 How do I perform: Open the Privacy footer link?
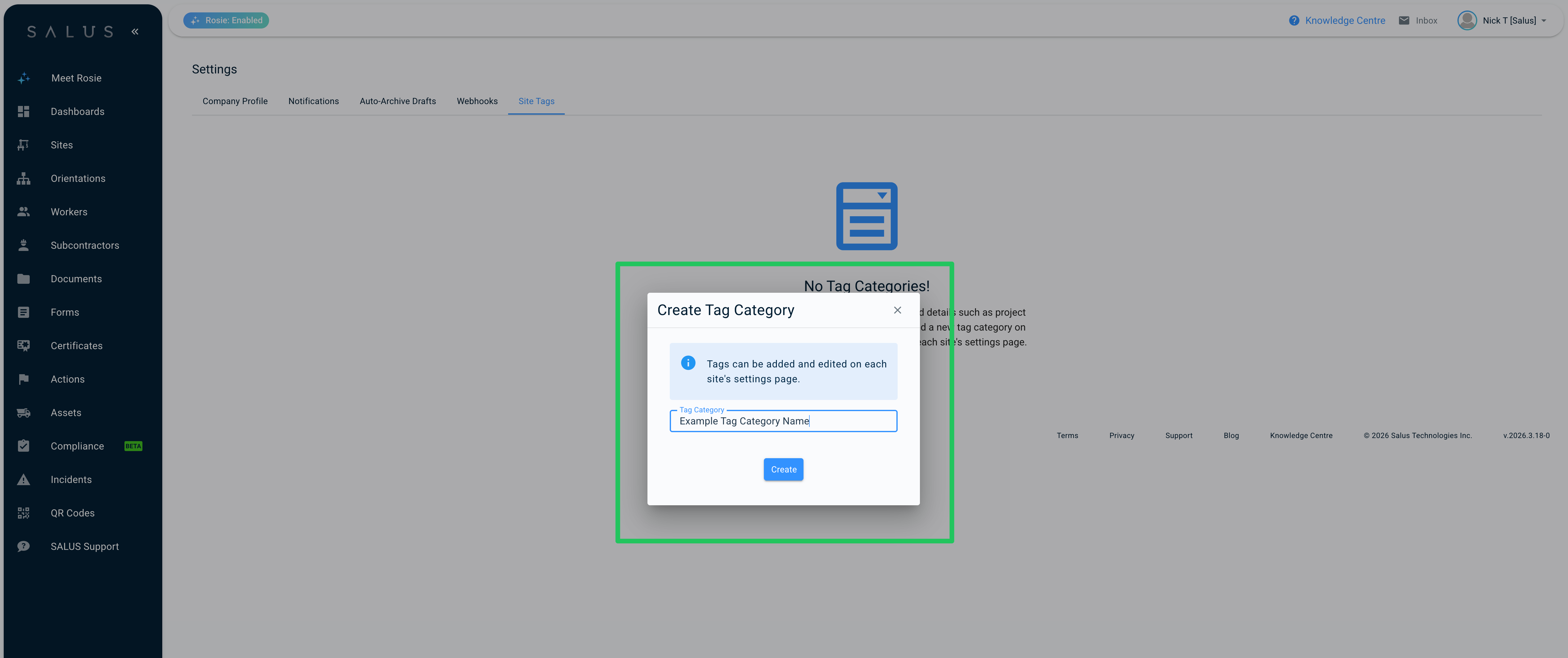click(1121, 436)
